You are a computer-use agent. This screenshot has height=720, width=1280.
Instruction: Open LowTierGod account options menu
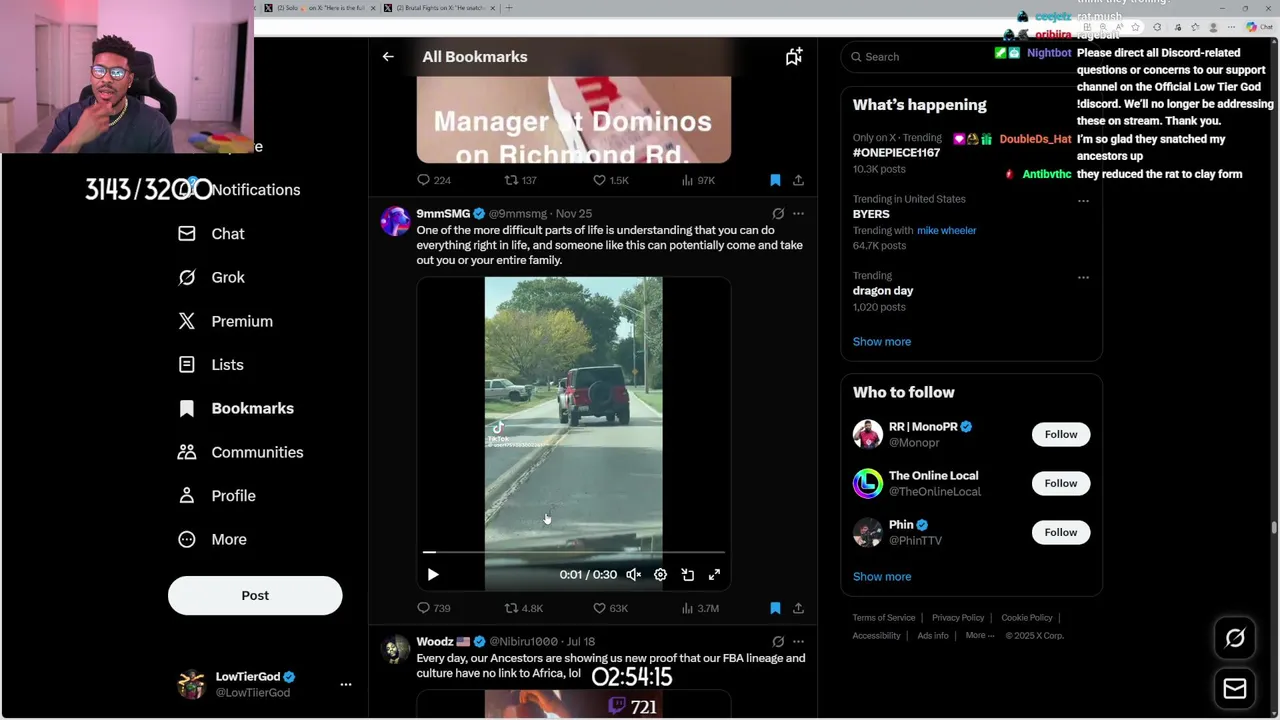point(346,684)
